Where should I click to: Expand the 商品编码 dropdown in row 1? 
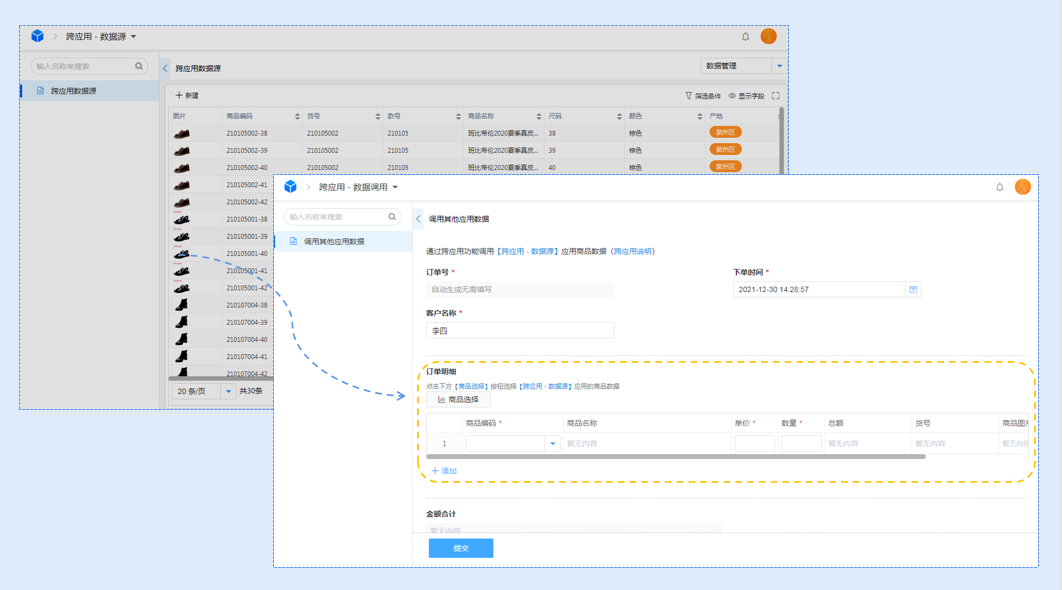(552, 443)
